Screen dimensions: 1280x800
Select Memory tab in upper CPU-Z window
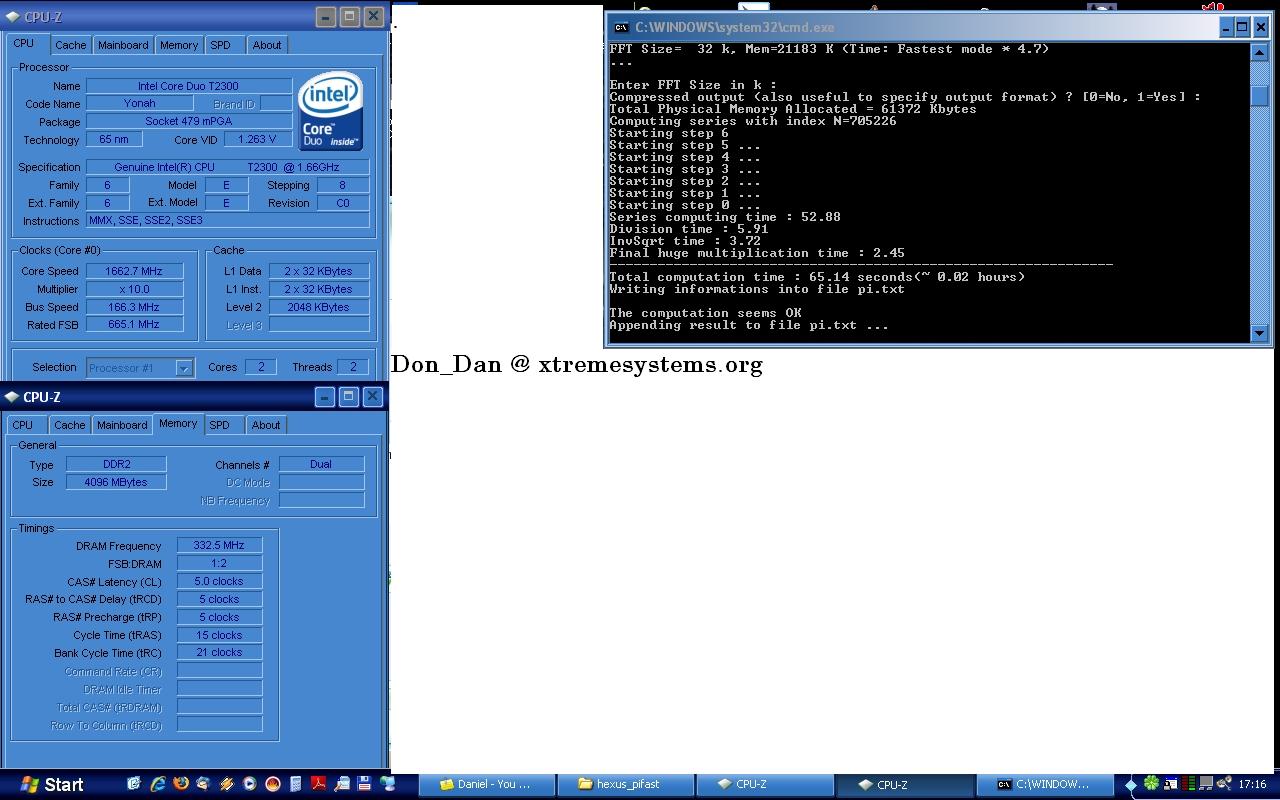point(179,45)
